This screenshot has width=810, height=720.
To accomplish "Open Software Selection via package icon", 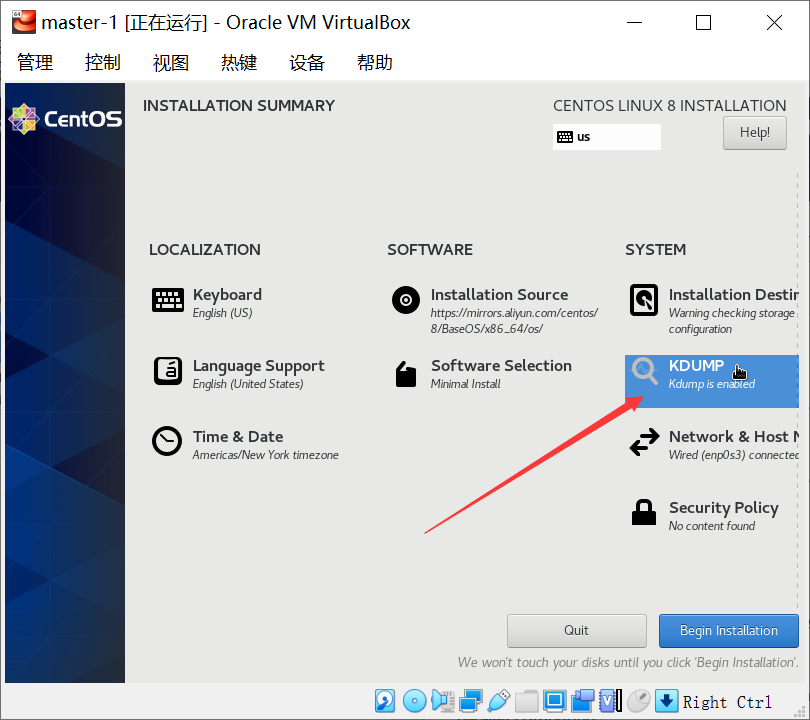I will (x=406, y=373).
